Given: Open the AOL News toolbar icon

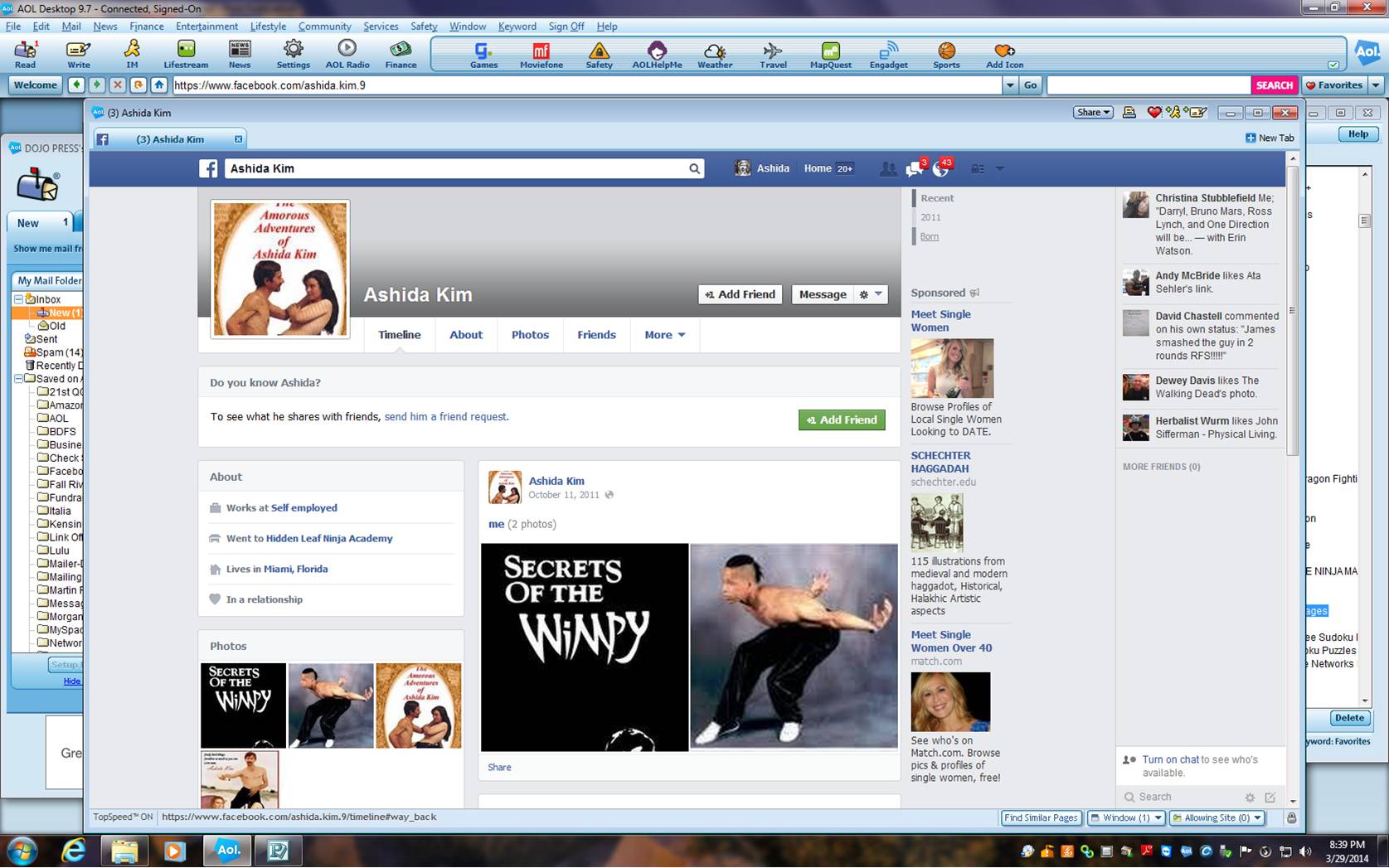Looking at the screenshot, I should [x=240, y=54].
